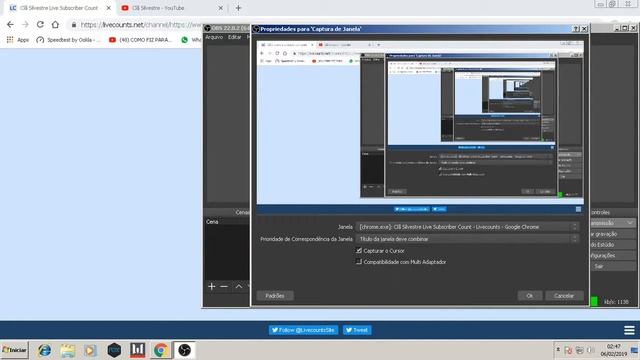
Task: Click the Studio mode button in OBS
Action: 612,244
